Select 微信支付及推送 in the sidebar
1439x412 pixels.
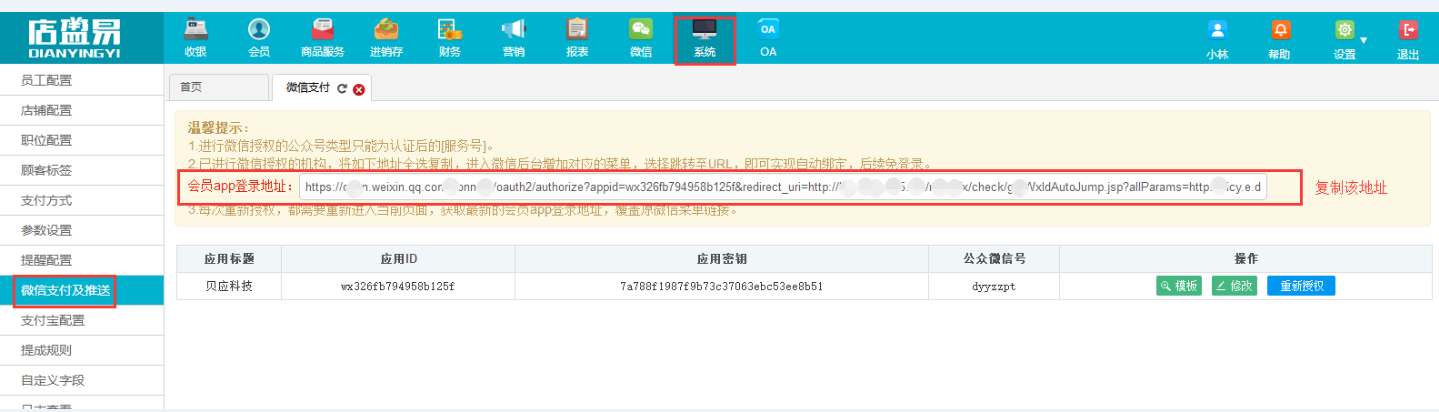82,290
